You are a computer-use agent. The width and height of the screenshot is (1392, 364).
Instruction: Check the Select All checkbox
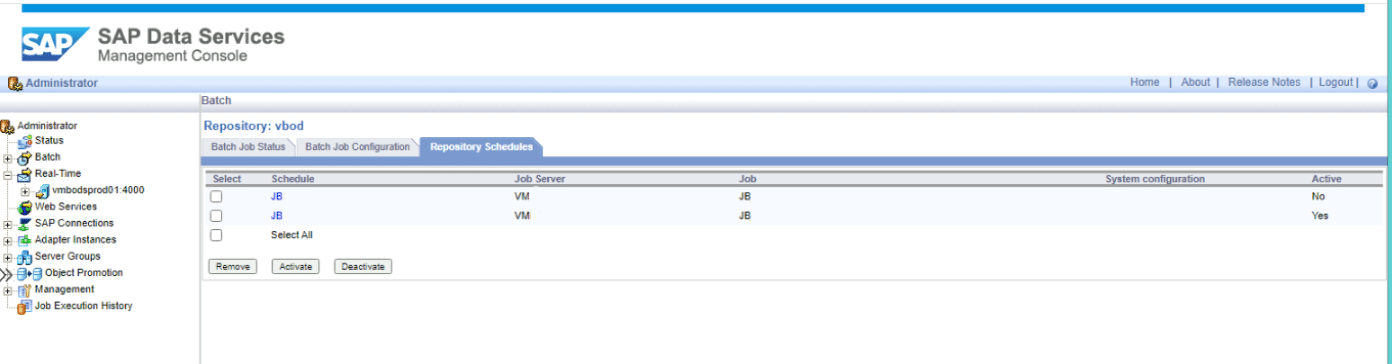(216, 235)
